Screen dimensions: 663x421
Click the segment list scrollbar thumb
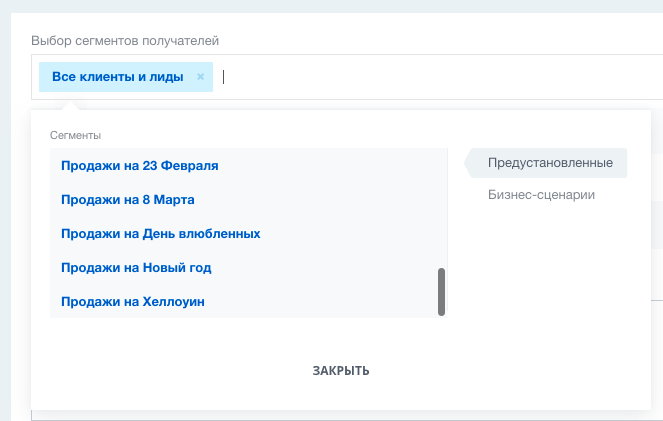tap(441, 292)
